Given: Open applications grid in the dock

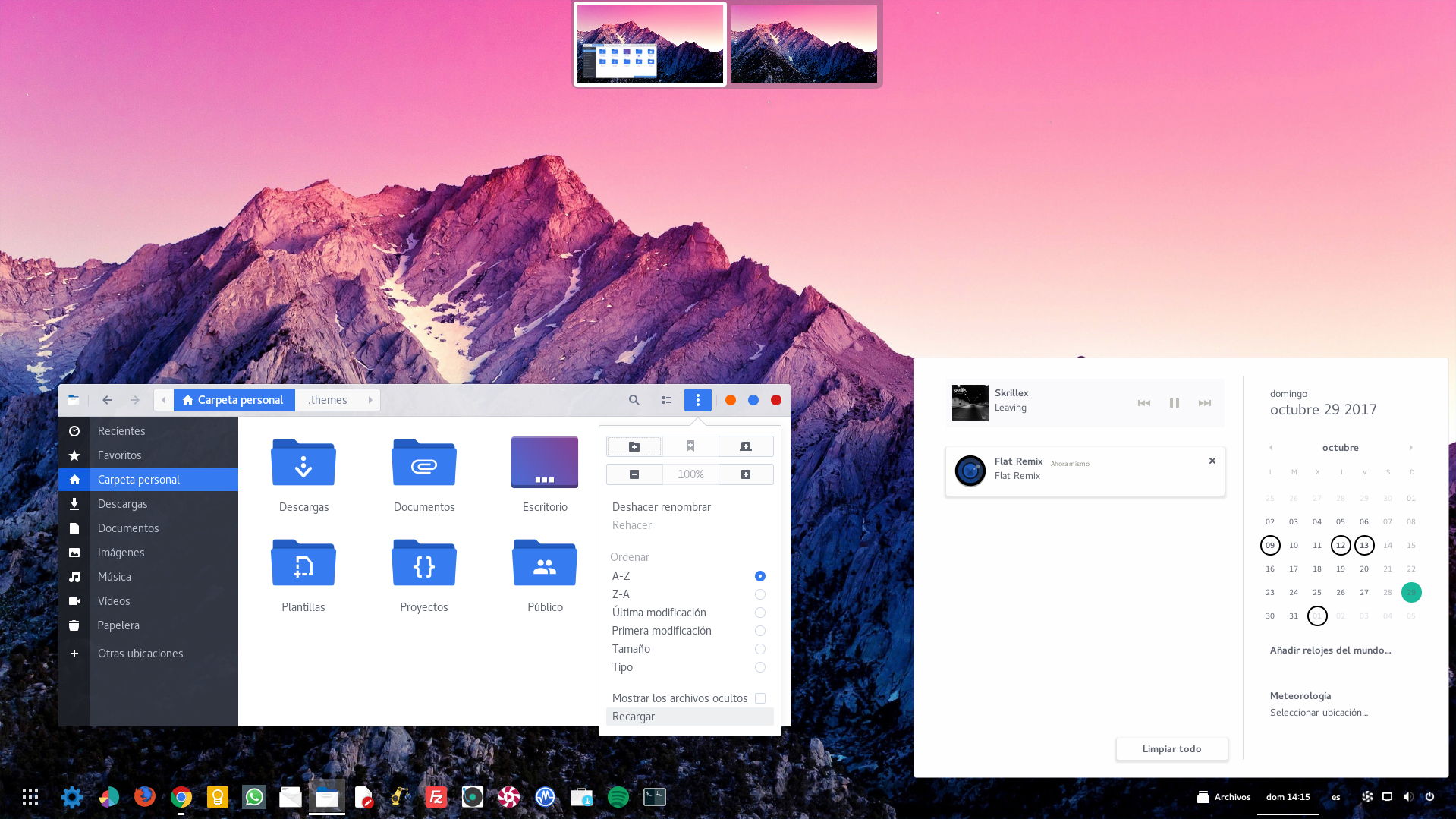Looking at the screenshot, I should [x=30, y=797].
